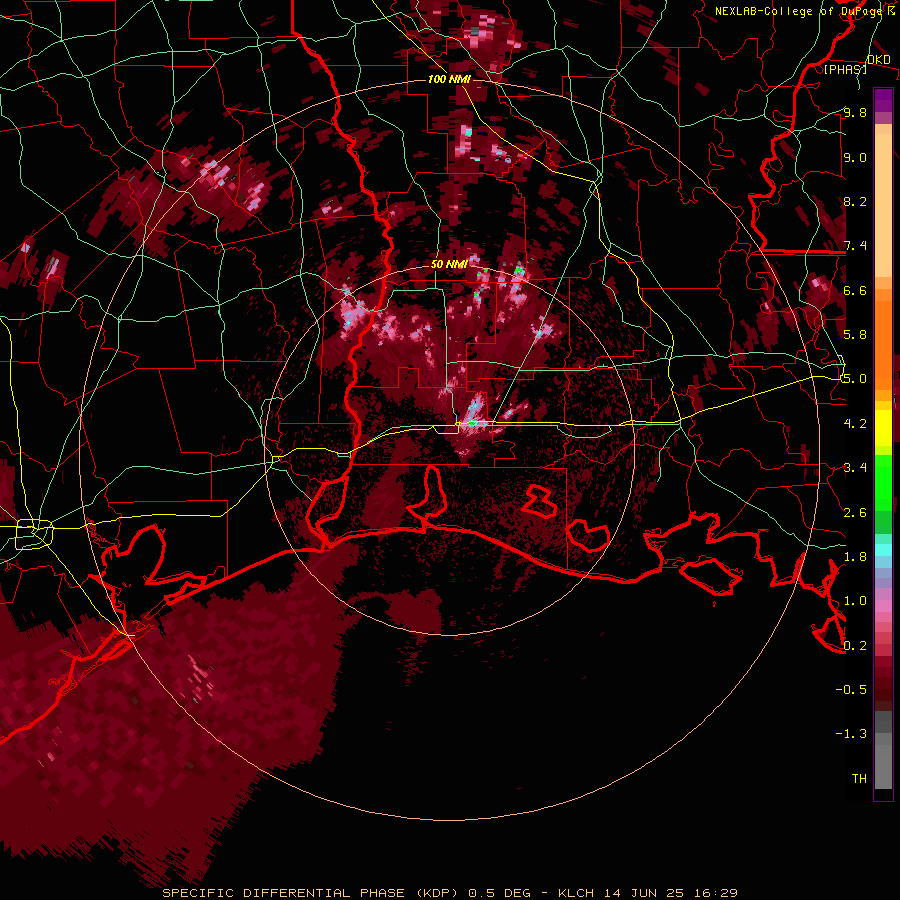Click the 9.0 scale label
The height and width of the screenshot is (900, 900).
coord(855,157)
